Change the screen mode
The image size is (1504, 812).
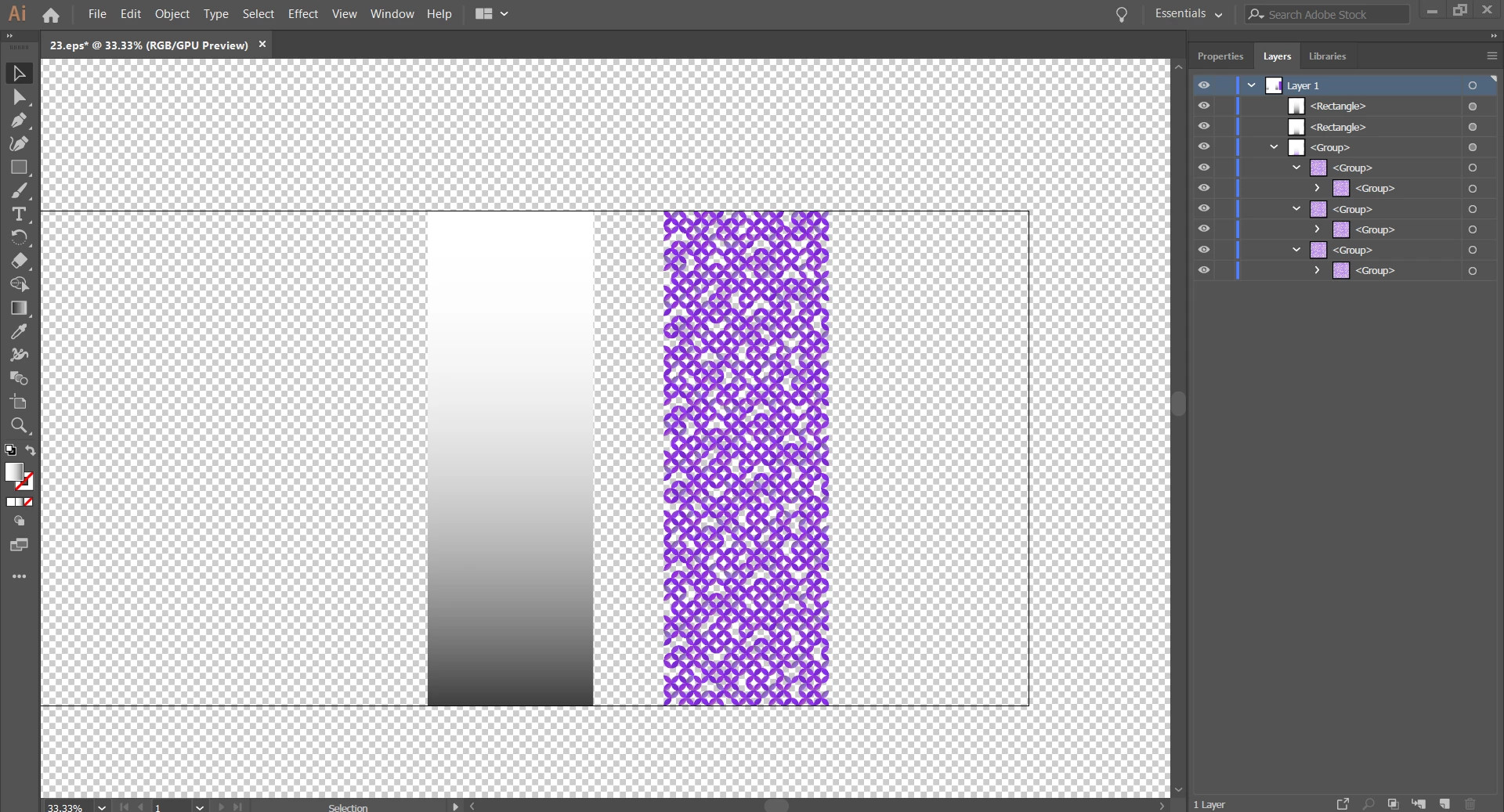19,545
